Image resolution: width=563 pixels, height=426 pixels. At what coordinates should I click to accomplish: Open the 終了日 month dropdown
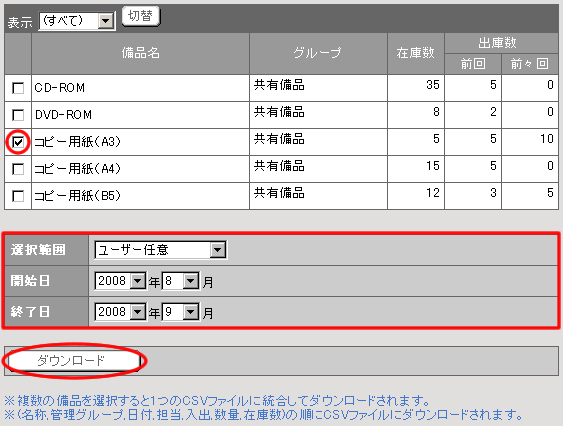pos(181,312)
